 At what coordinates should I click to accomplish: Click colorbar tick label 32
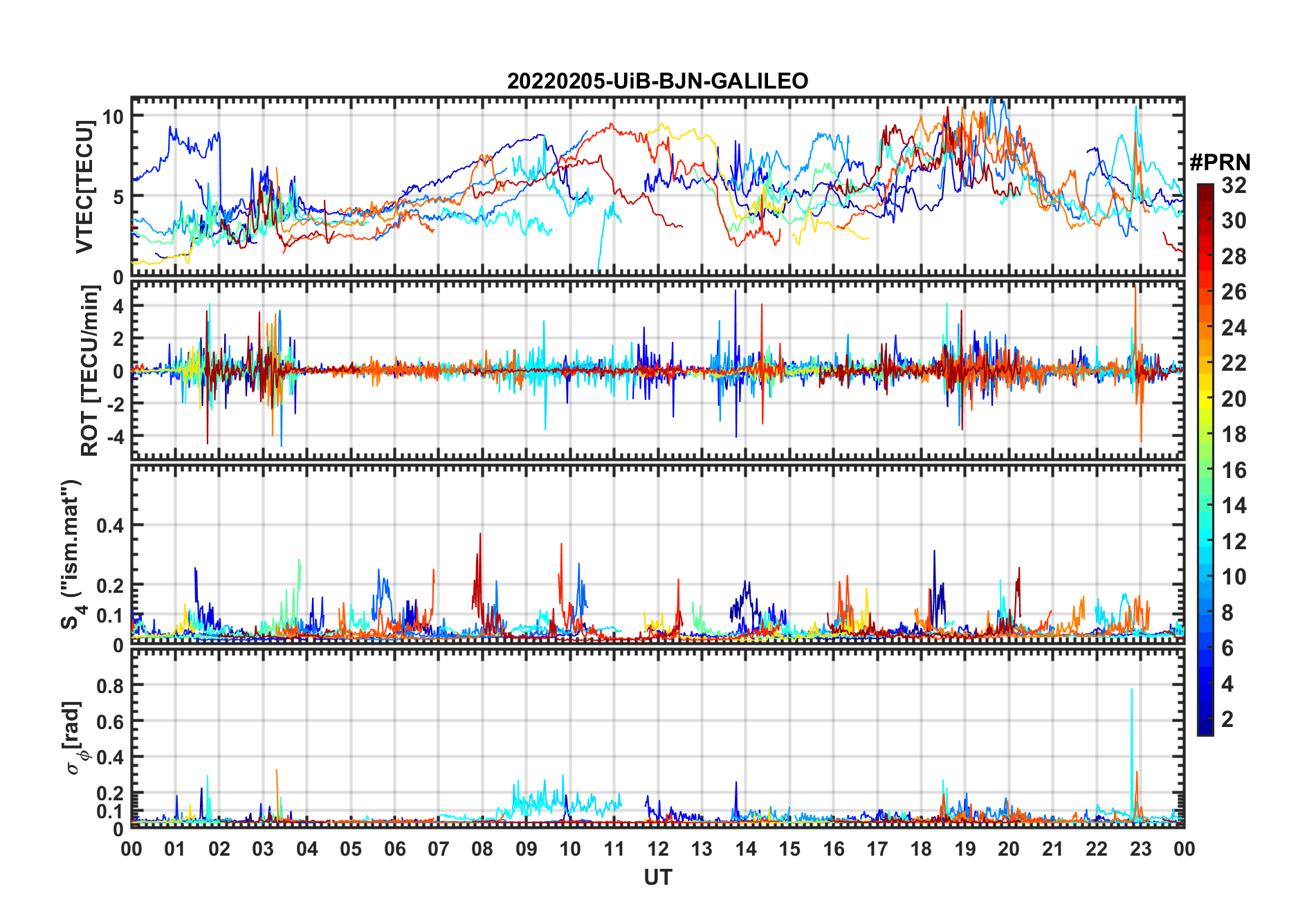tap(1234, 185)
